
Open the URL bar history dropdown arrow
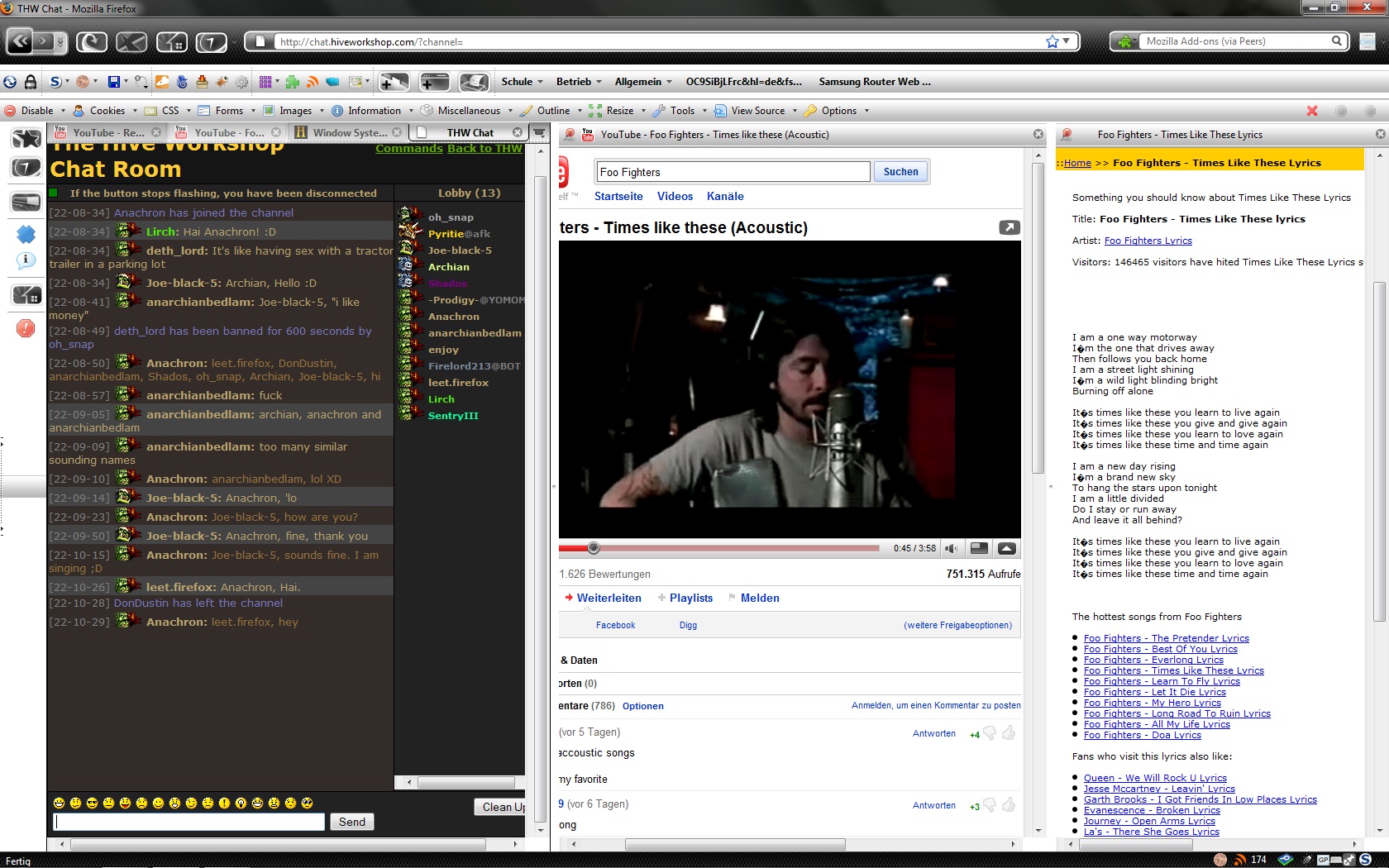(x=1067, y=41)
